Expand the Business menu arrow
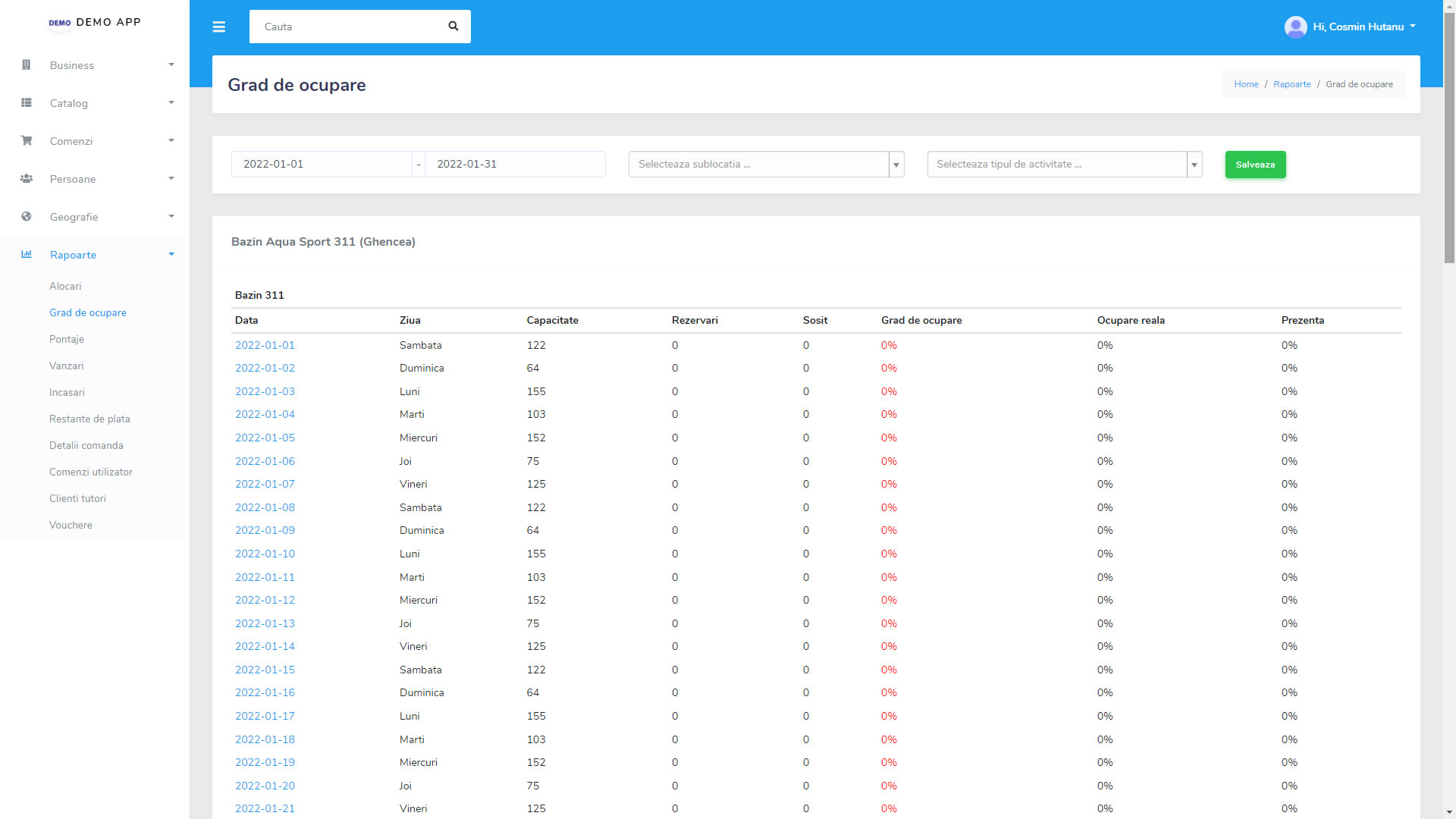The width and height of the screenshot is (1456, 819). [x=171, y=65]
